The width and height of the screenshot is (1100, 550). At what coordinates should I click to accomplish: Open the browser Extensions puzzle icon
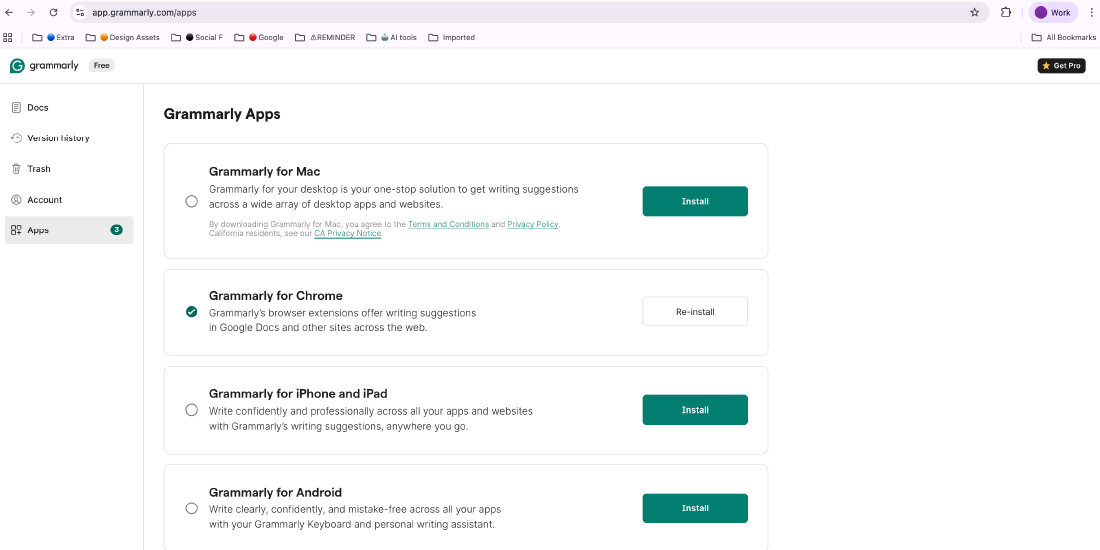[1006, 13]
